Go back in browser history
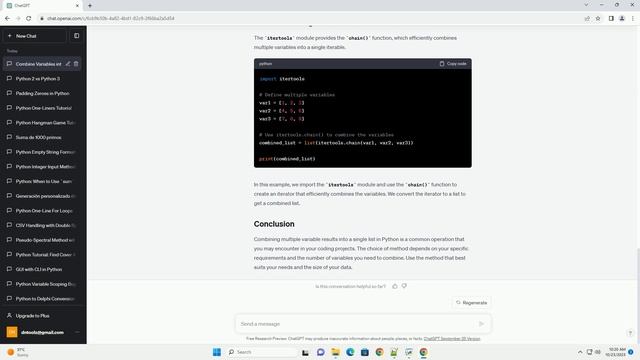Viewport: 640px width, 360px height. click(x=7, y=18)
